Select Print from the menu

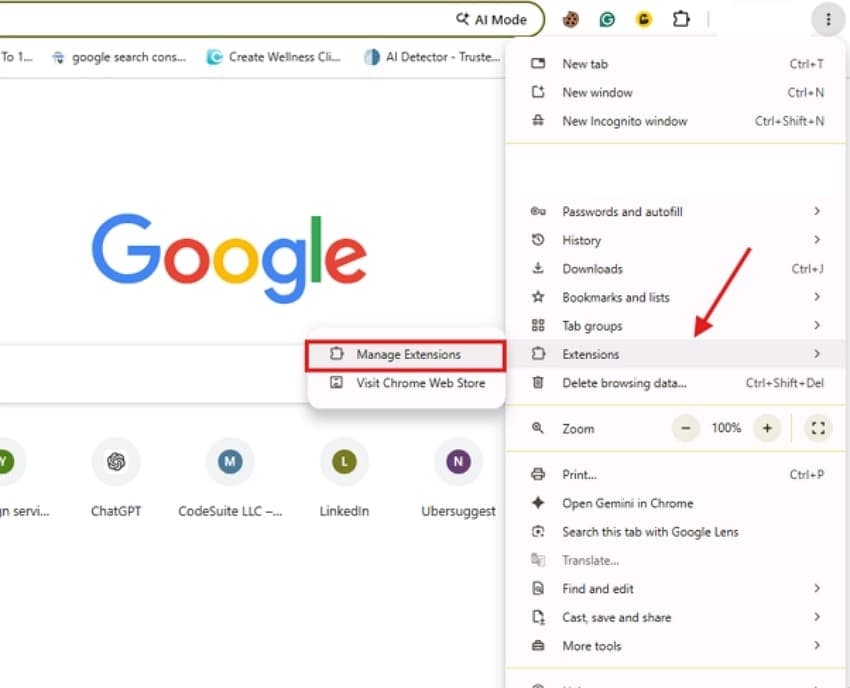pos(675,475)
